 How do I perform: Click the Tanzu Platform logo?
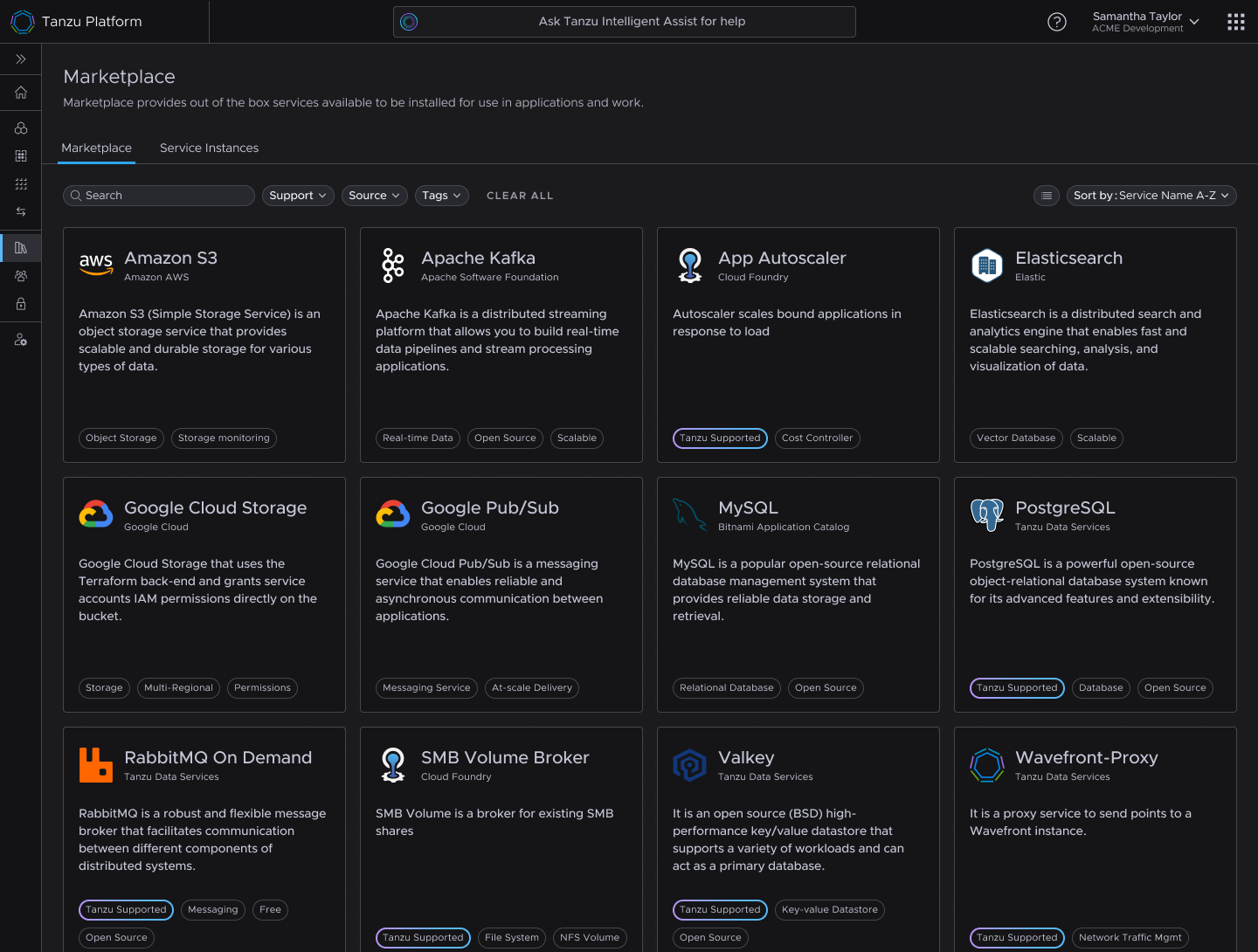point(23,22)
